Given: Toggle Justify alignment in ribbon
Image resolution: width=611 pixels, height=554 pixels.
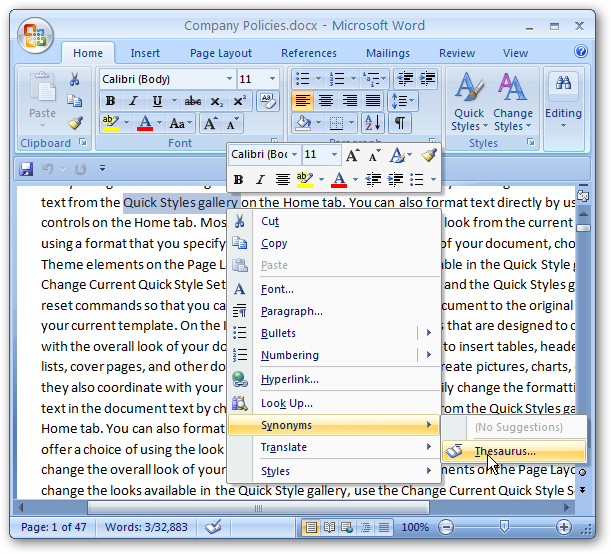Looking at the screenshot, I should [x=373, y=101].
